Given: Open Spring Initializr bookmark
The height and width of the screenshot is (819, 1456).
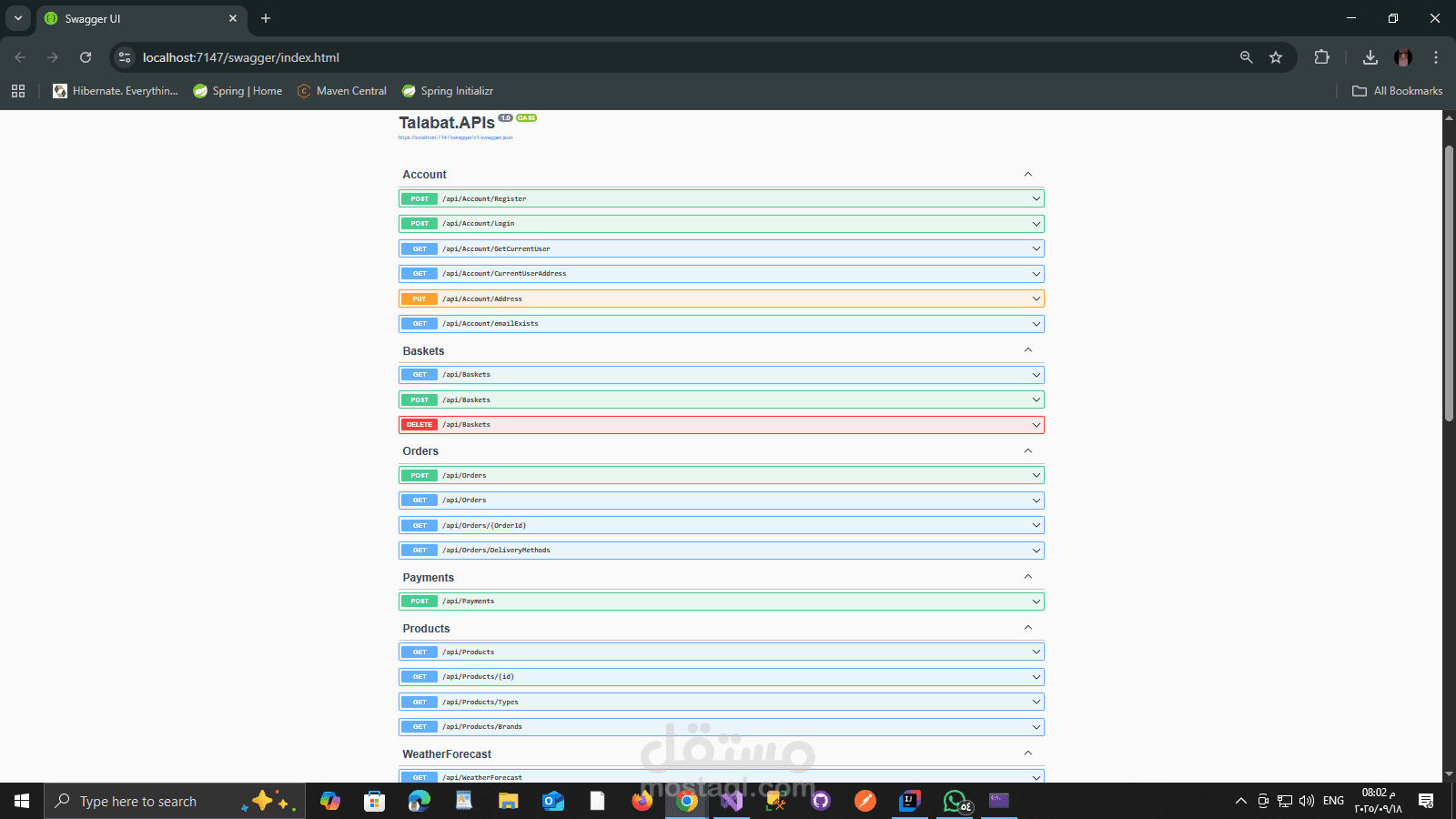Looking at the screenshot, I should [448, 91].
